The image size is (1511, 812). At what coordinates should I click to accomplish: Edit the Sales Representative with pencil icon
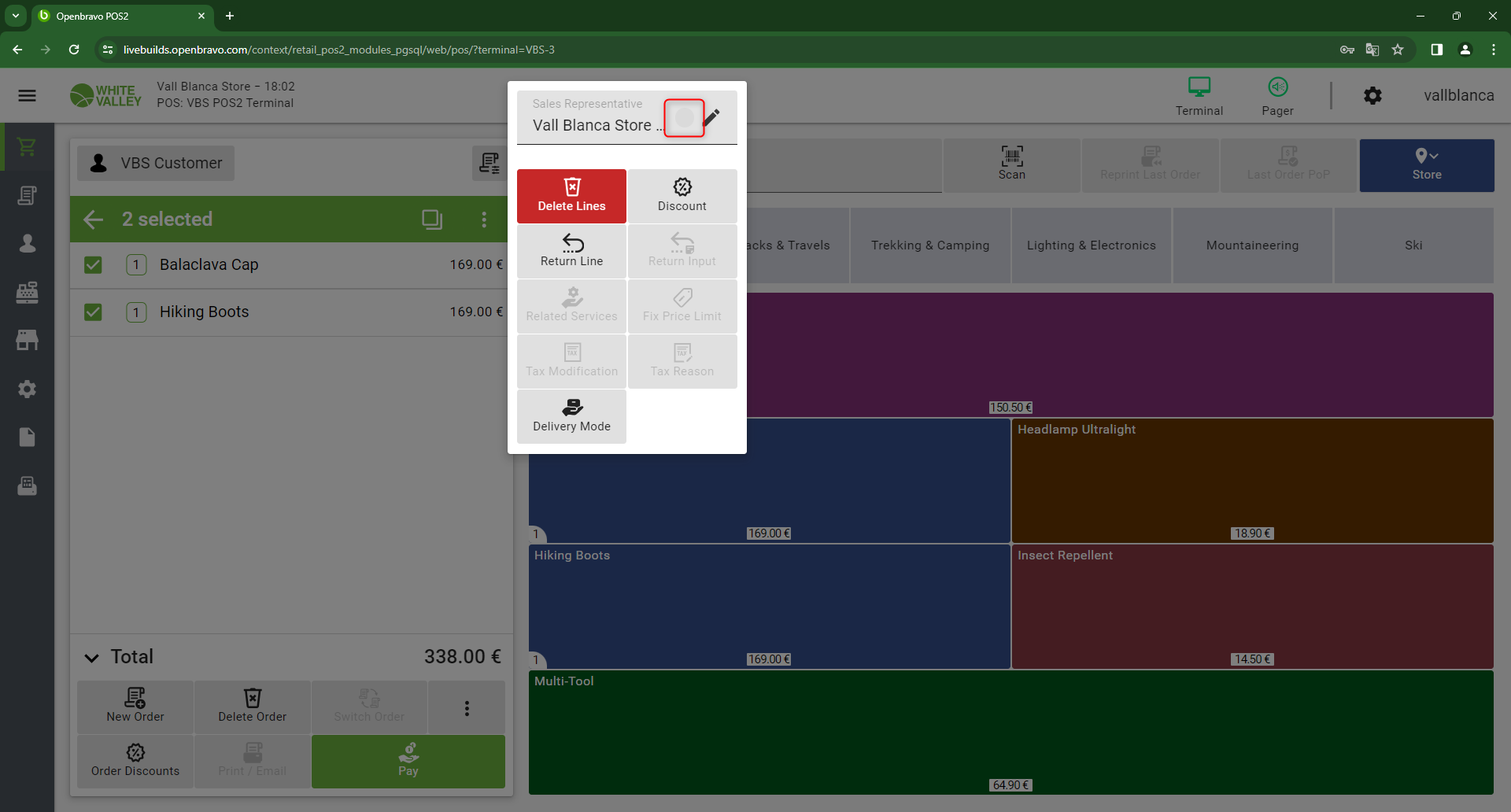coord(711,118)
